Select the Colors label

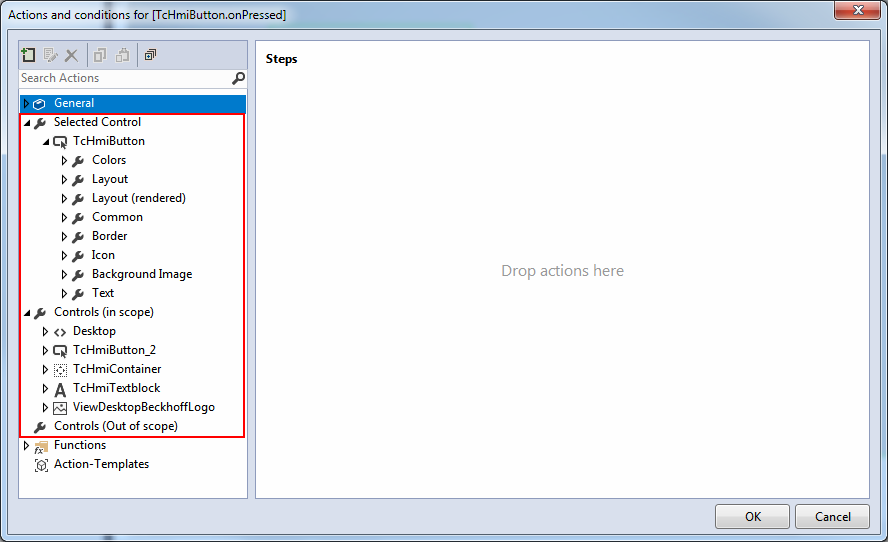(x=109, y=160)
